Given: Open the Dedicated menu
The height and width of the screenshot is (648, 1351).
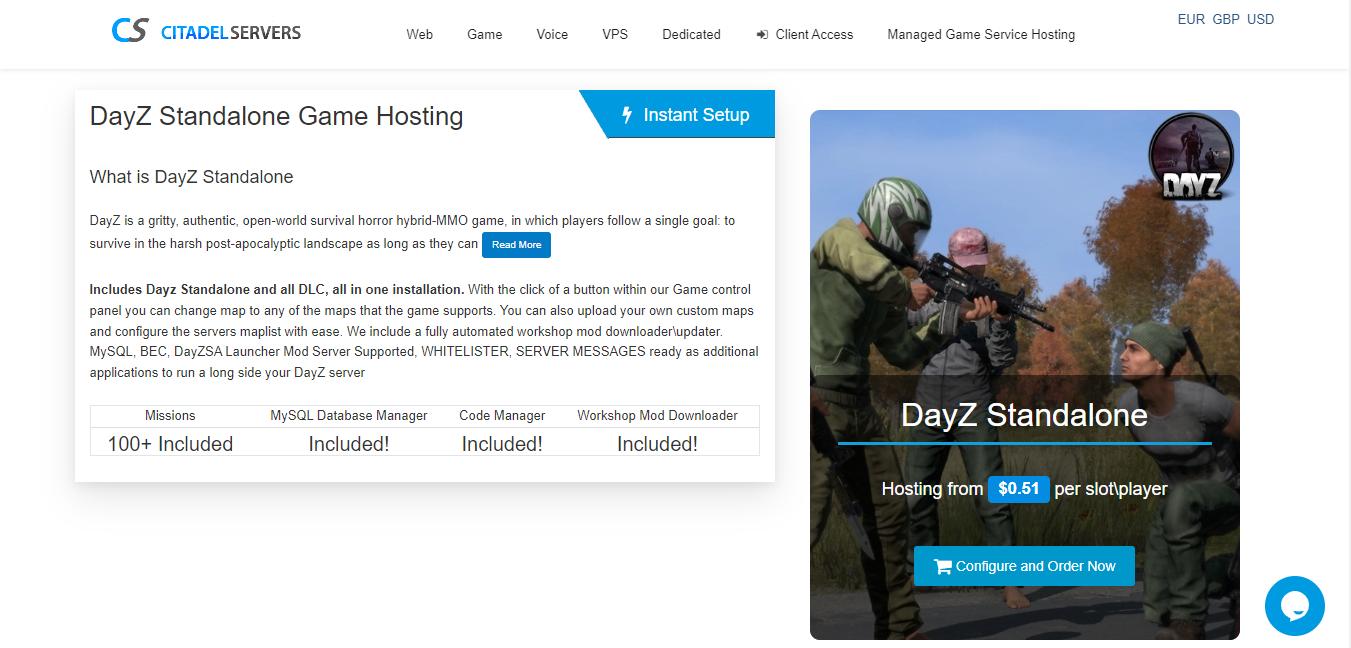Looking at the screenshot, I should (x=691, y=34).
